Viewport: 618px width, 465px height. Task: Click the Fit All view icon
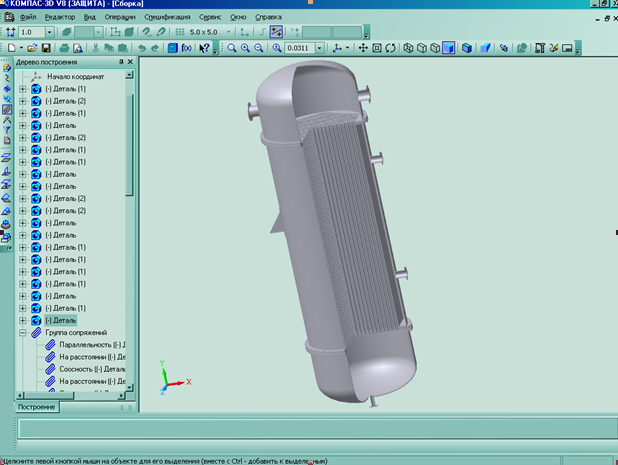pos(377,48)
